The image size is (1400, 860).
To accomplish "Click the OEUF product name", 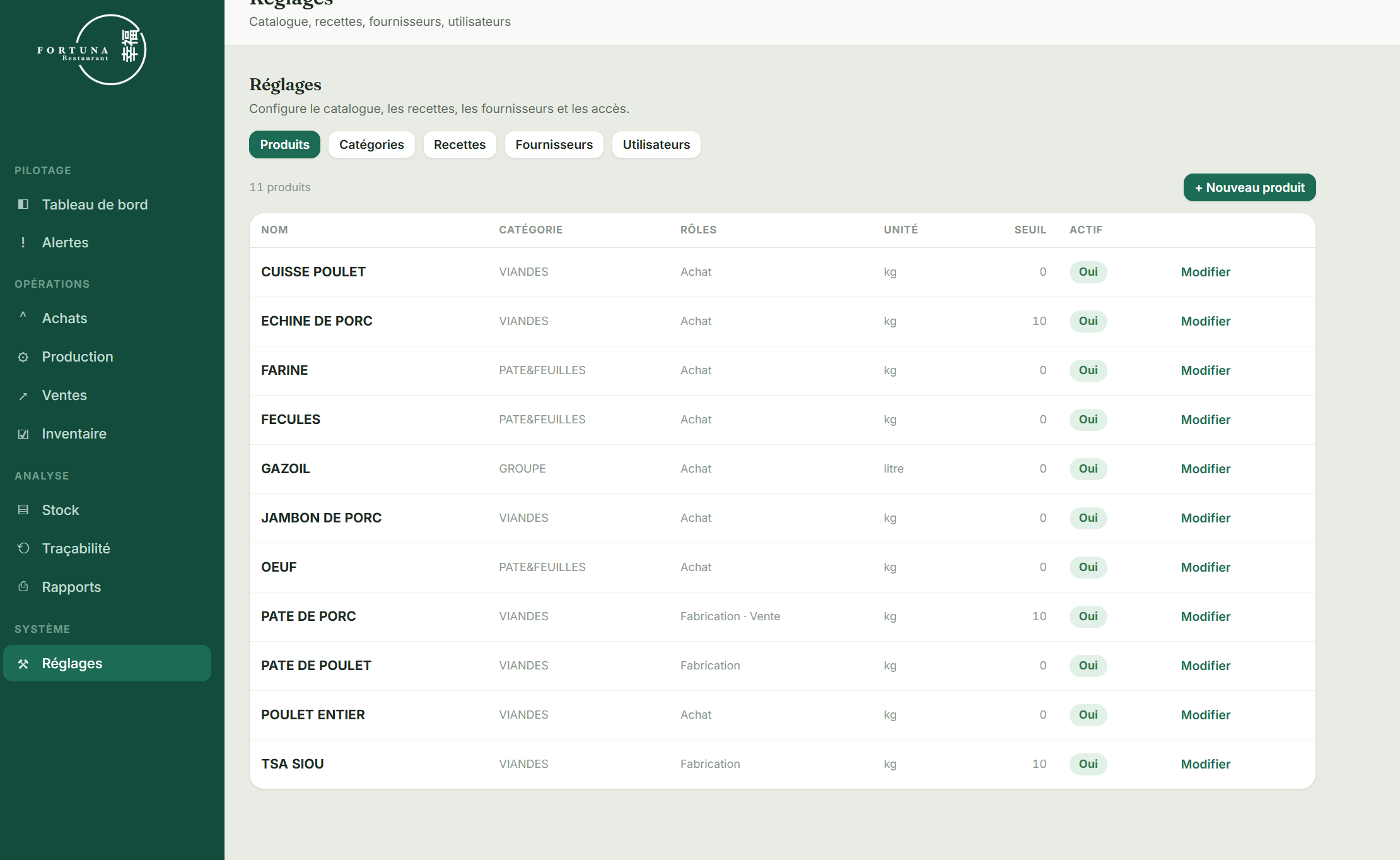I will [279, 567].
